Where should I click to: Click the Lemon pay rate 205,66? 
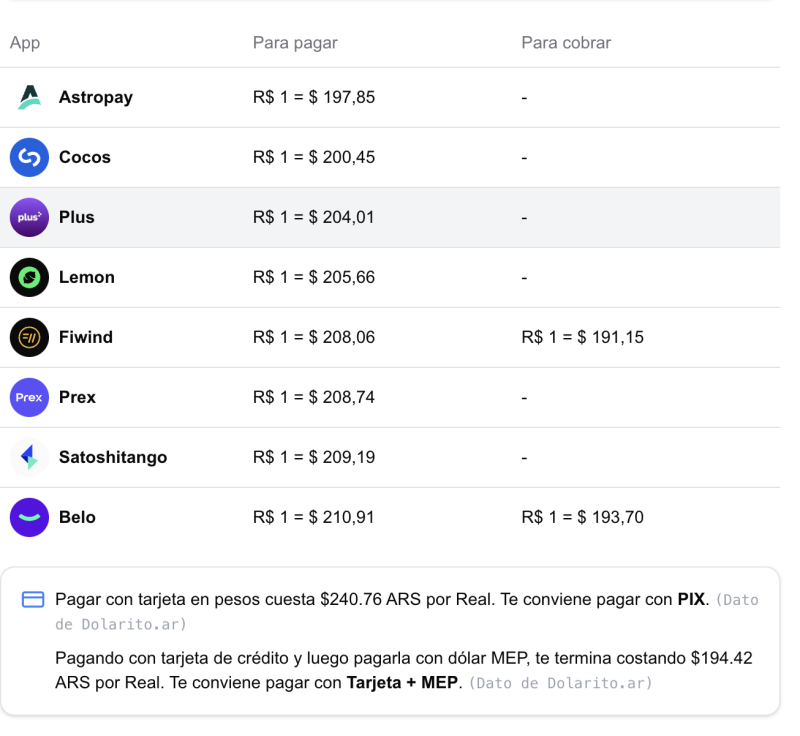coord(314,277)
